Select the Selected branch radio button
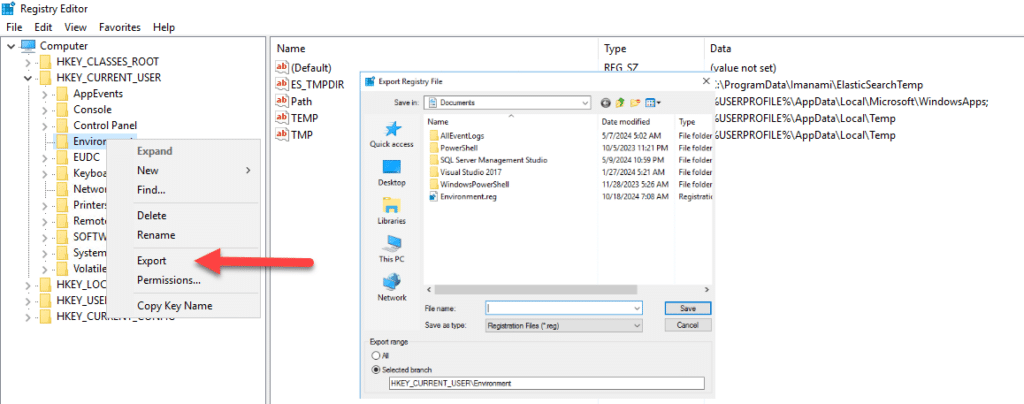Image resolution: width=1024 pixels, height=404 pixels. (375, 369)
